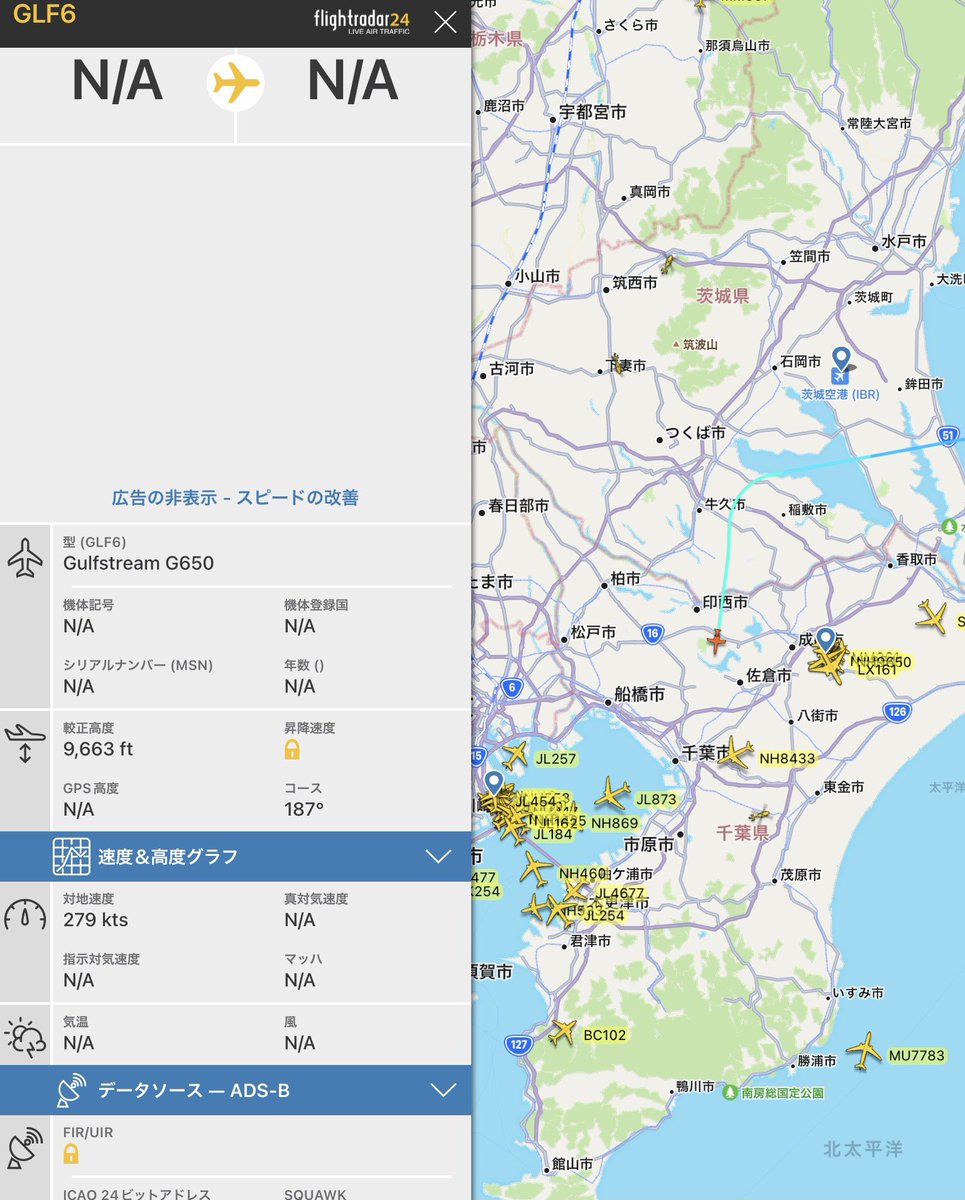This screenshot has width=965, height=1200.
Task: Open the hide ads speed improvement link
Action: coord(235,497)
